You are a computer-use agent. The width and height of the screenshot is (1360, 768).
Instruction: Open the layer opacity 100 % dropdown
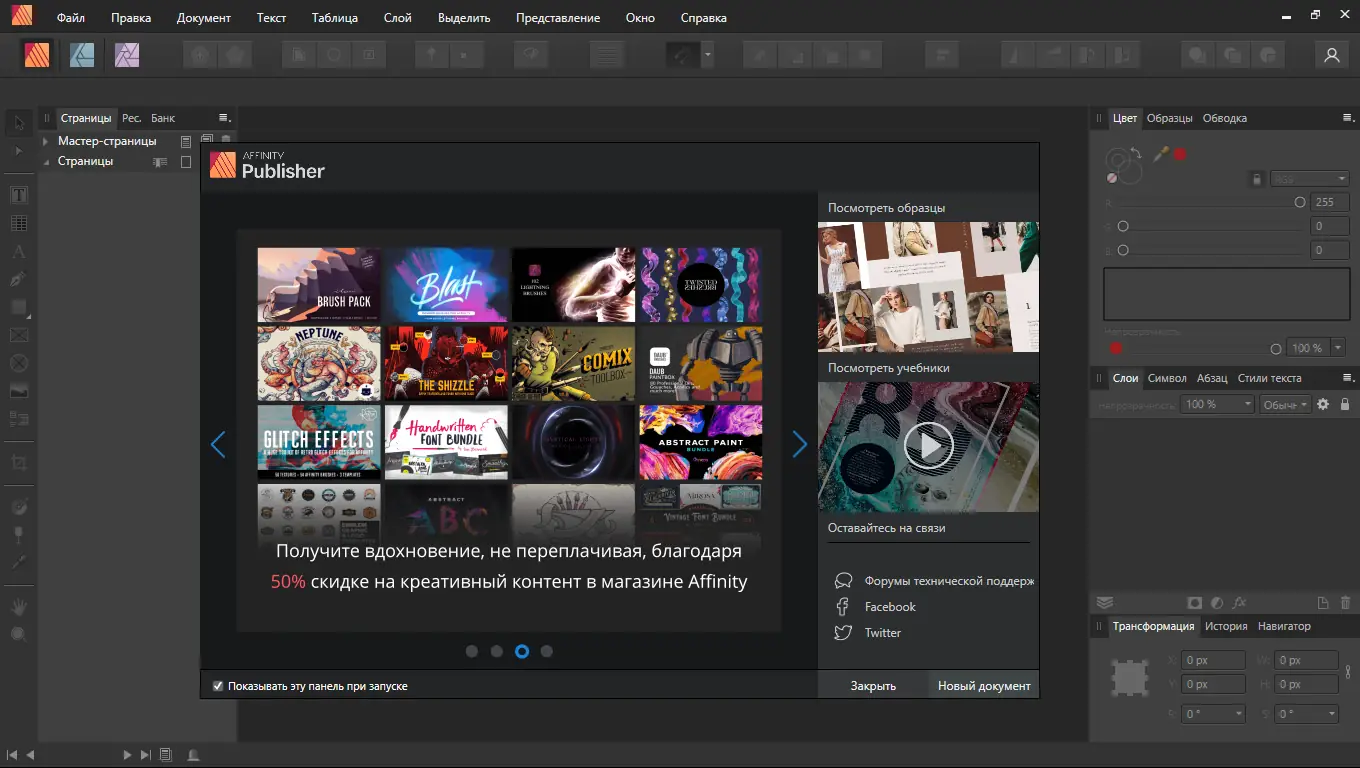tap(1247, 404)
